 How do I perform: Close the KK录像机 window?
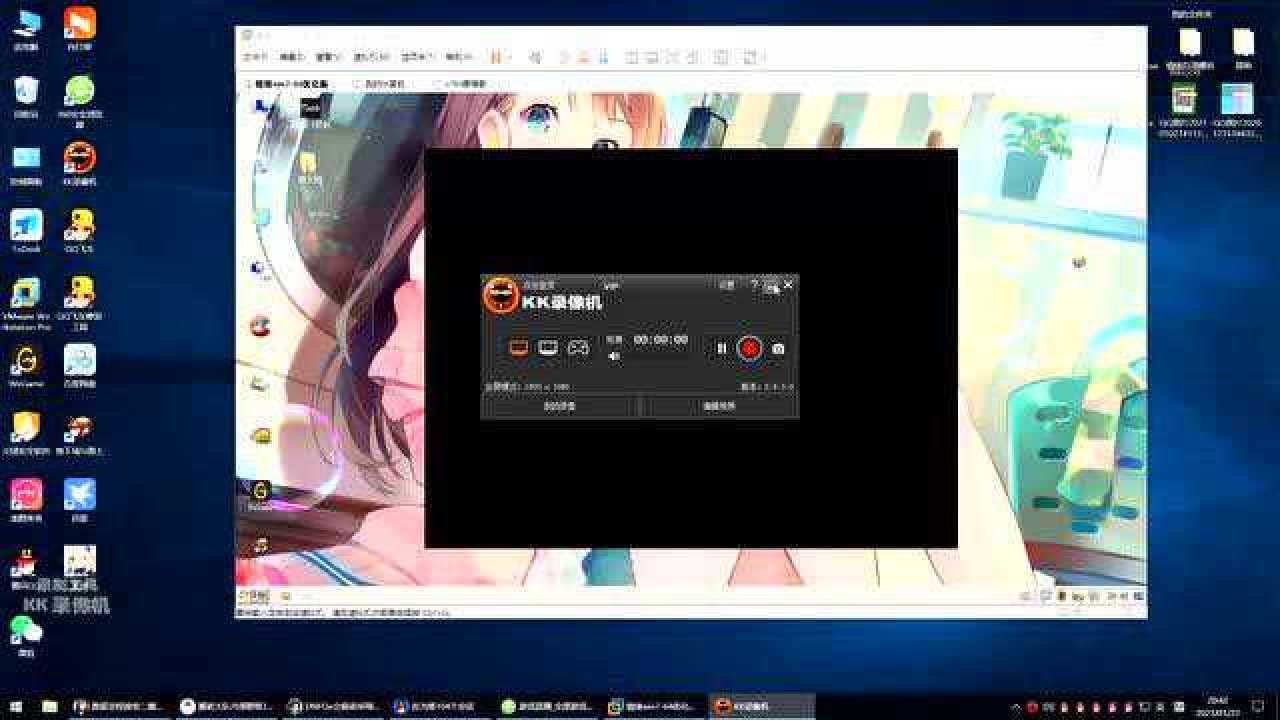pyautogui.click(x=788, y=285)
